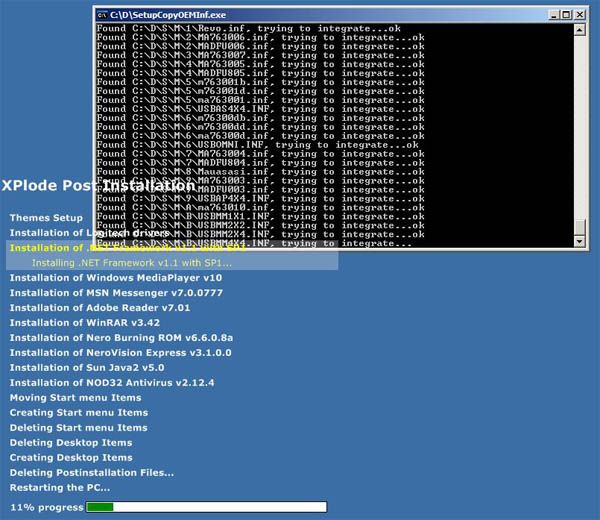Click the 'XPlode Post Installation' heading
Screen dimensions: 600x520
point(99,186)
